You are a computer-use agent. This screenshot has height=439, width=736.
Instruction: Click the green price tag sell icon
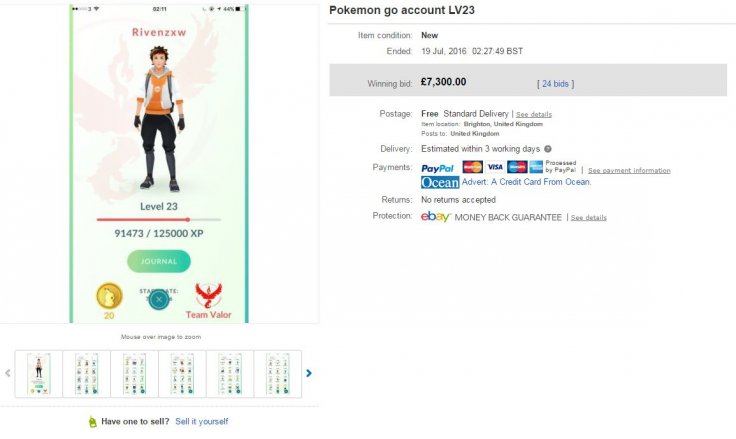92,422
